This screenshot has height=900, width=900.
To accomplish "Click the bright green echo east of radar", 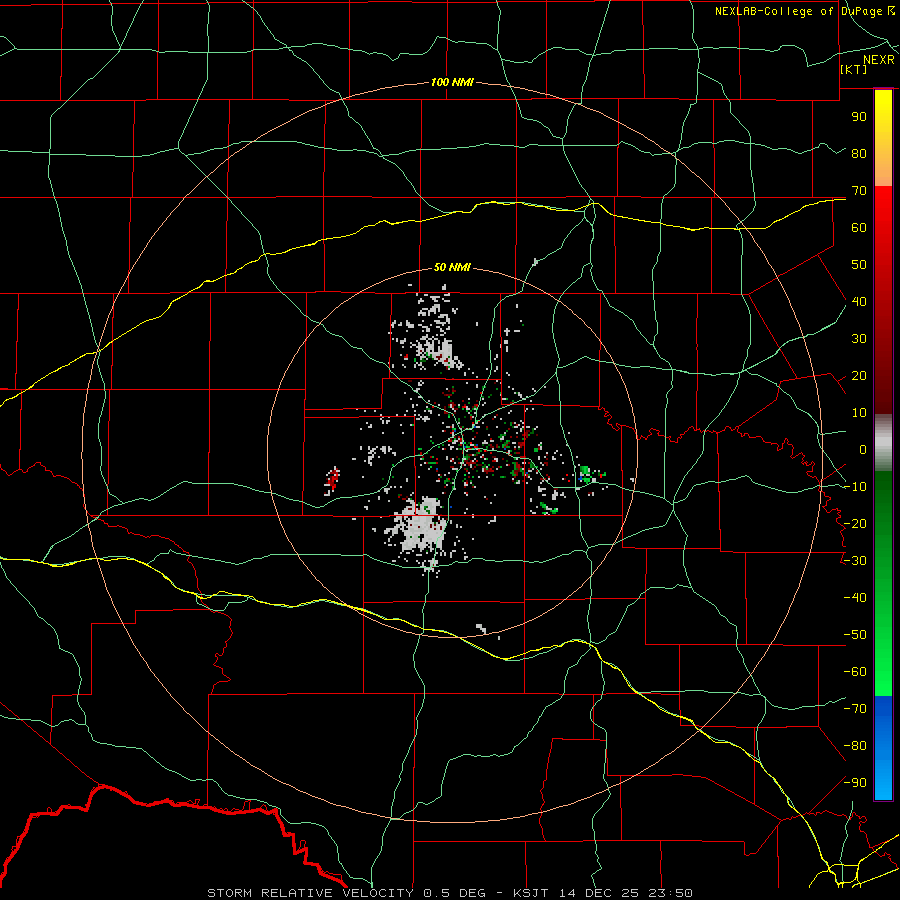I will pos(585,475).
